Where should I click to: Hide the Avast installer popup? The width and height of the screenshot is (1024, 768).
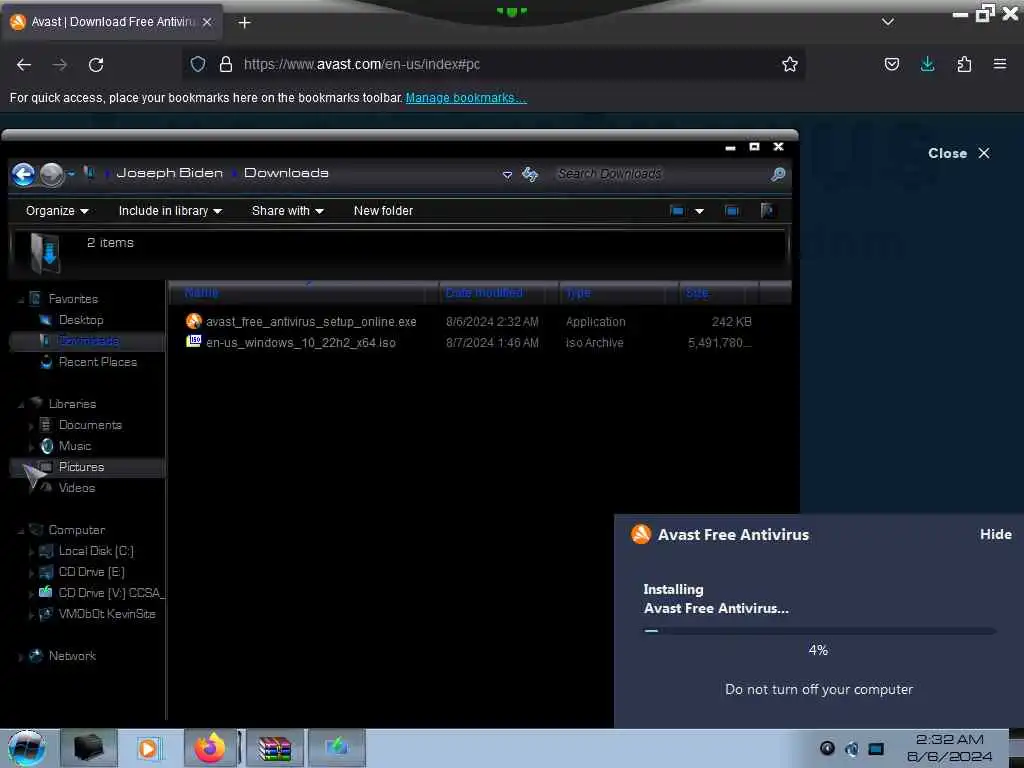click(995, 534)
